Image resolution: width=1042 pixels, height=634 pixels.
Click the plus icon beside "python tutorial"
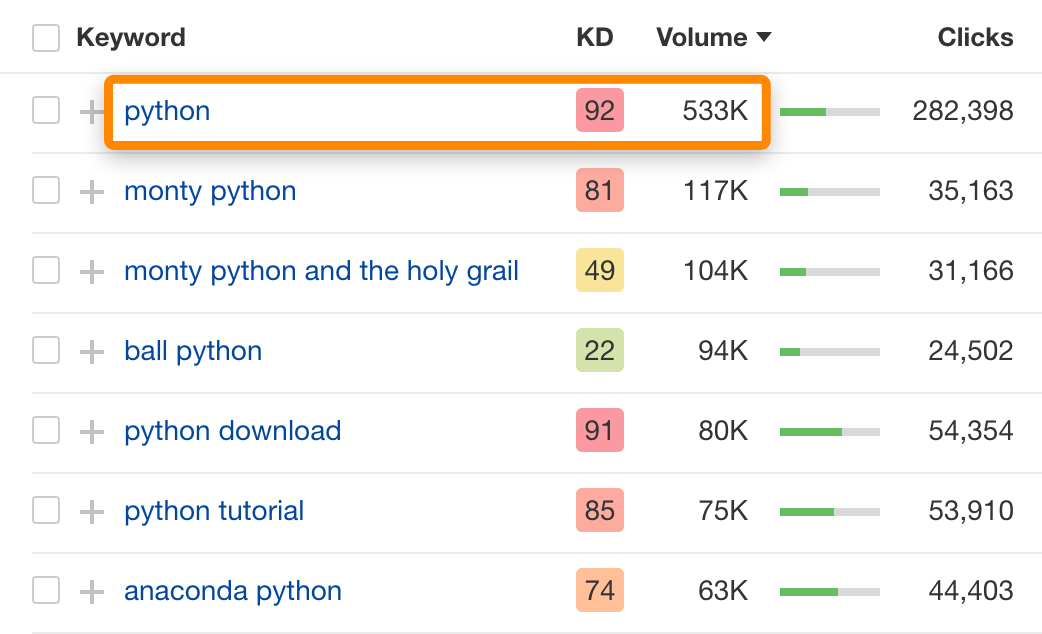(91, 510)
